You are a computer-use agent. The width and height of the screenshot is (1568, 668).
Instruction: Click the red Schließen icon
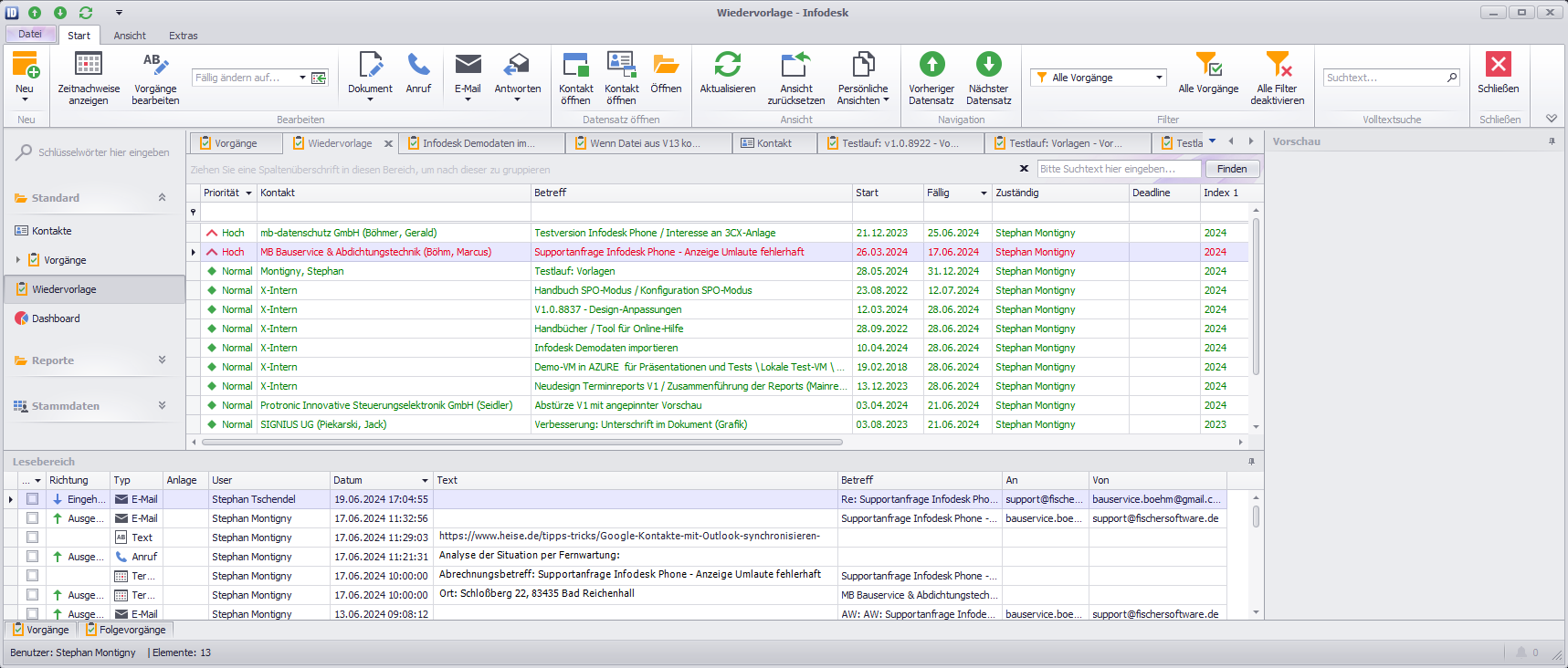point(1499,64)
